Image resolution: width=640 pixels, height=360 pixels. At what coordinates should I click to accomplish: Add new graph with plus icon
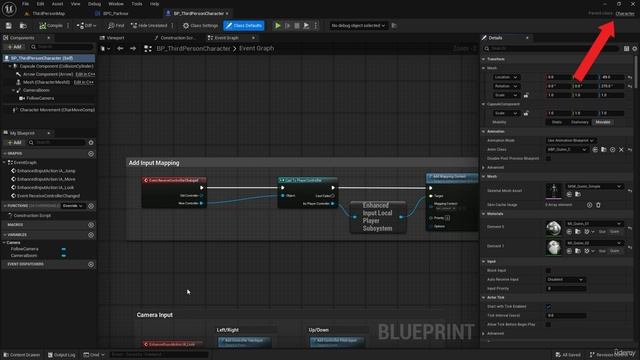(91, 154)
